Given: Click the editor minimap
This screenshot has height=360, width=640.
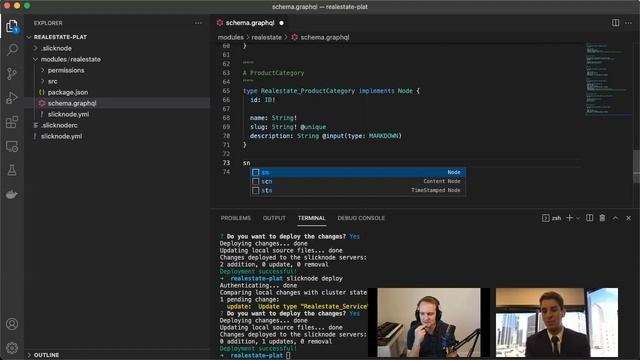Looking at the screenshot, I should (x=608, y=78).
